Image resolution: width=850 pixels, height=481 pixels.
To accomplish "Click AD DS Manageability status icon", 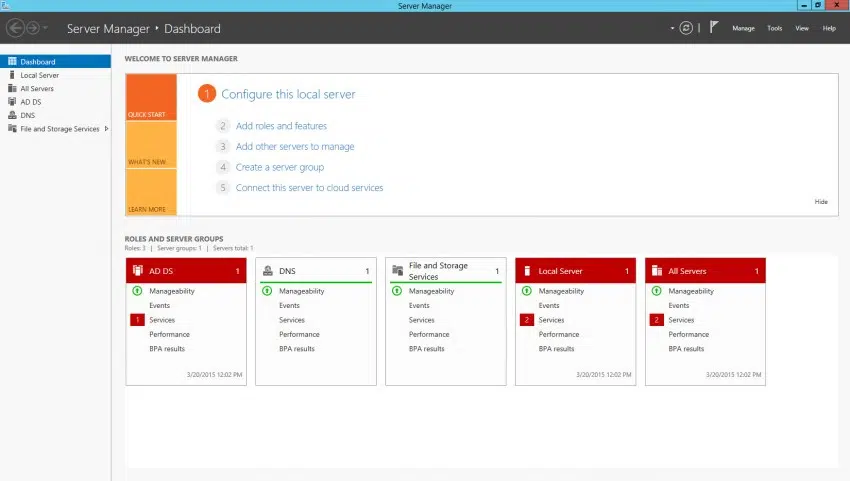I will [x=137, y=291].
